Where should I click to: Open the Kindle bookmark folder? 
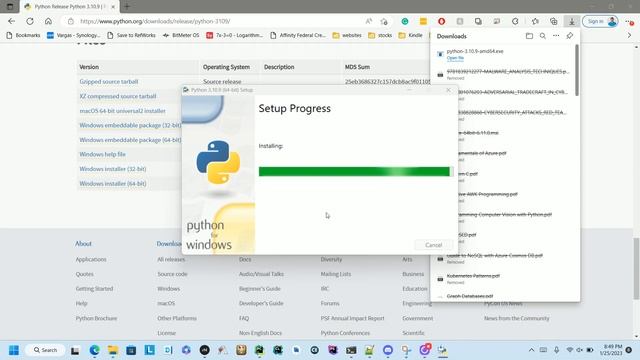[411, 36]
